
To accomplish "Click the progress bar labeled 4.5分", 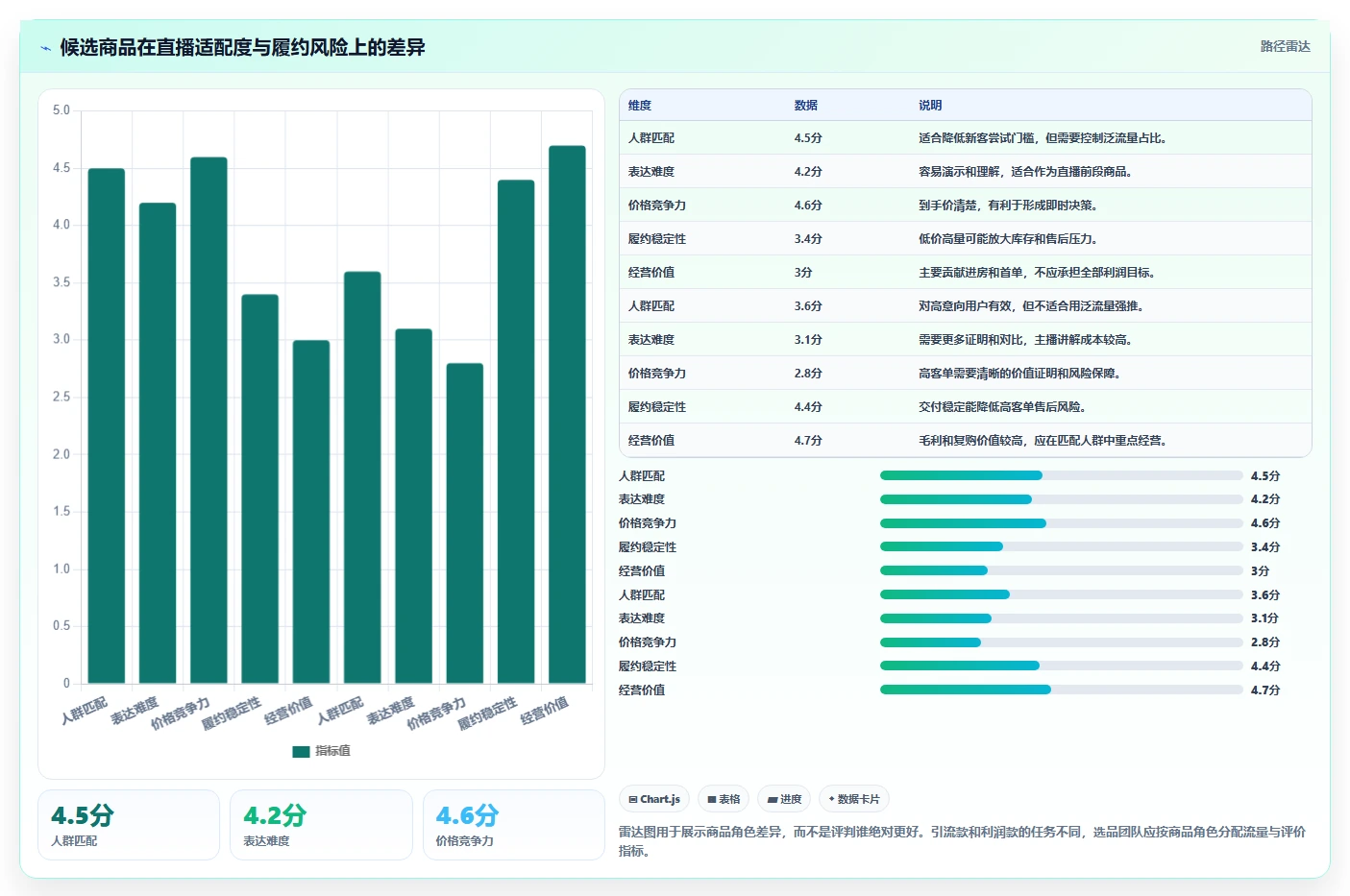I will (x=1062, y=475).
